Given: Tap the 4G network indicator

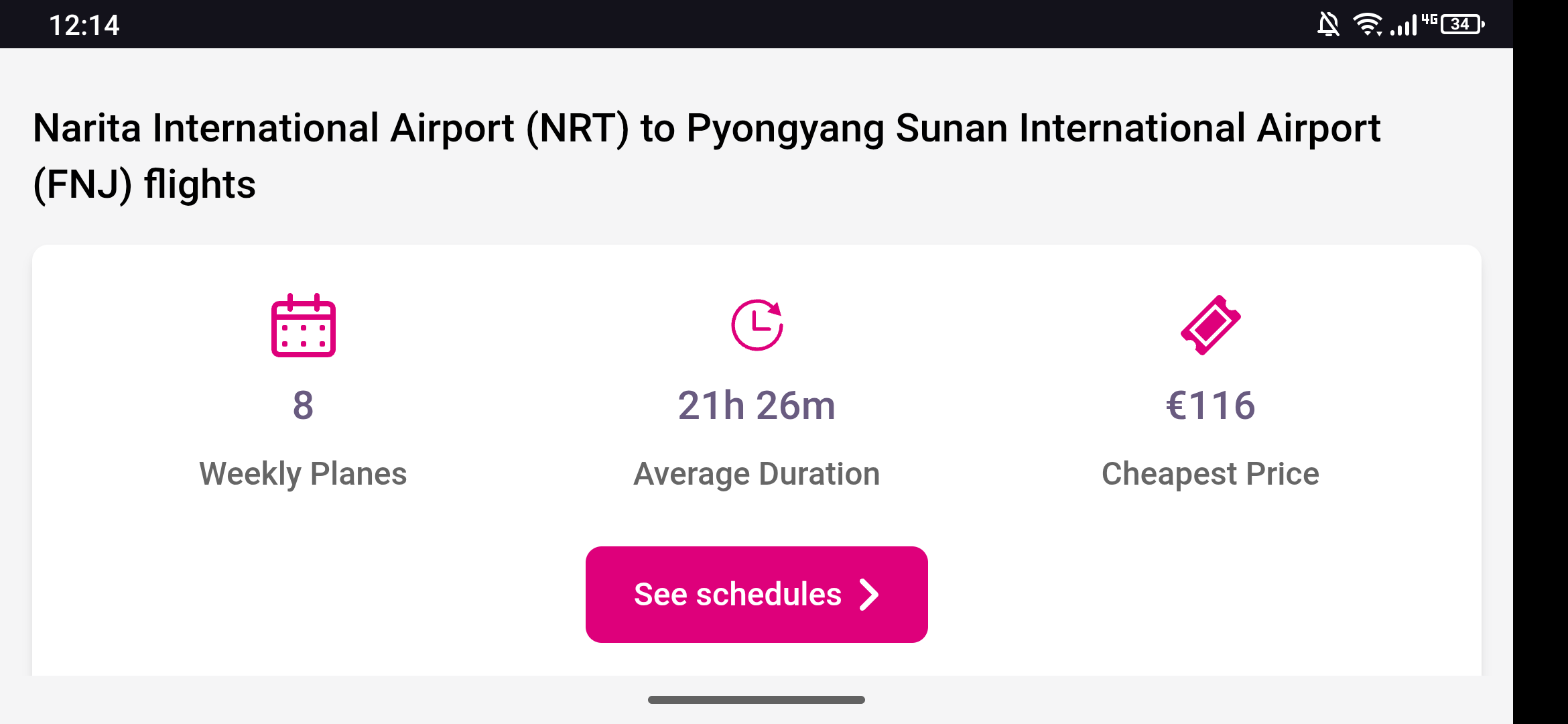Looking at the screenshot, I should pos(1429,19).
